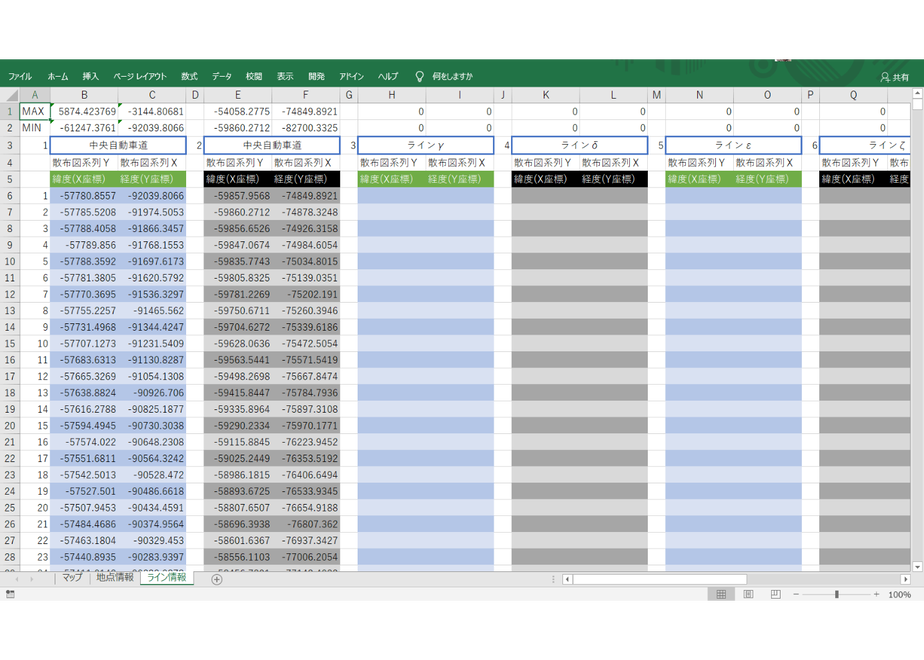Select first 中央自動車道 header in column B
Screen dimensions: 924x660
tap(118, 145)
